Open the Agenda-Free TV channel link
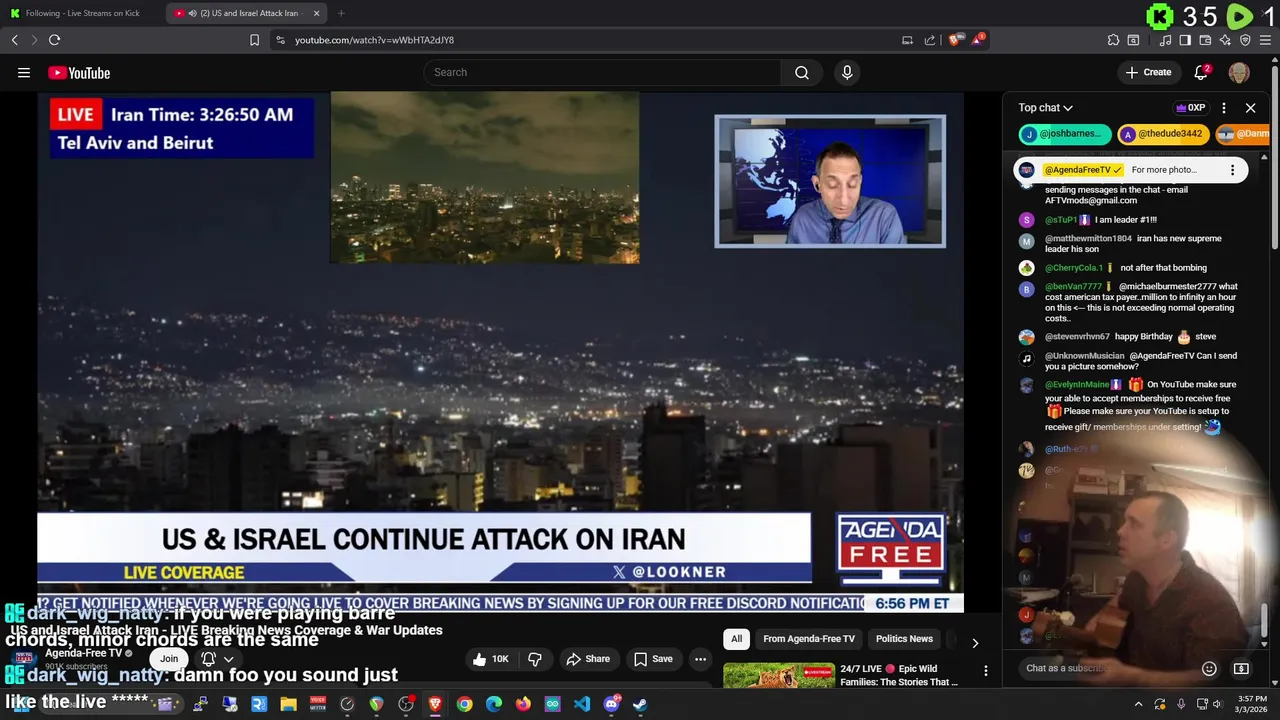1280x720 pixels. [83, 653]
